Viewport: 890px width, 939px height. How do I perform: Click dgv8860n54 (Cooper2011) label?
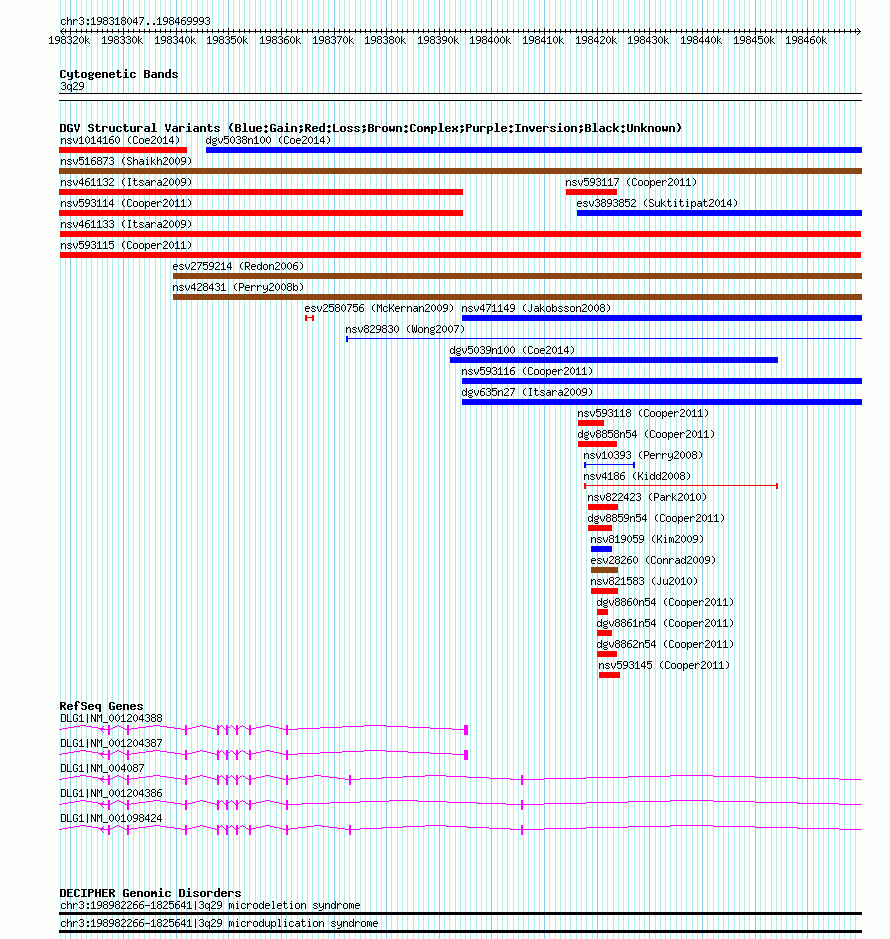pos(665,602)
